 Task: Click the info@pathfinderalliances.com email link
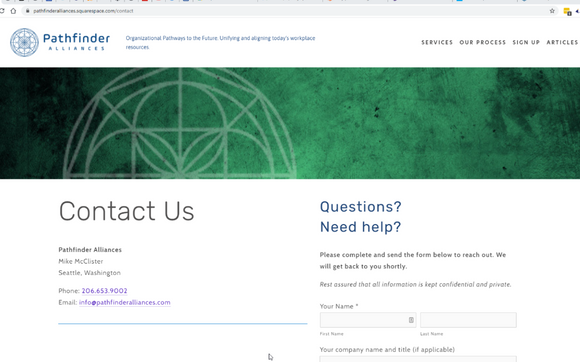pos(125,302)
